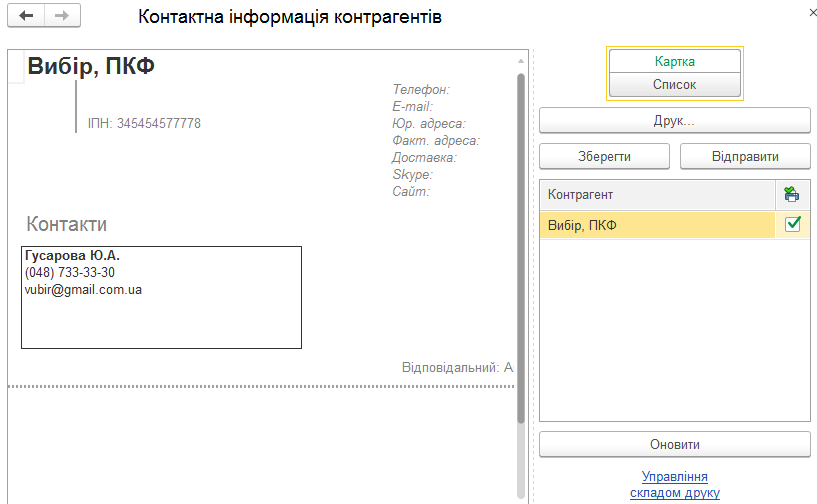Image resolution: width=817 pixels, height=504 pixels.
Task: Click the Вибір, ПКФ heading in the card
Action: point(91,66)
